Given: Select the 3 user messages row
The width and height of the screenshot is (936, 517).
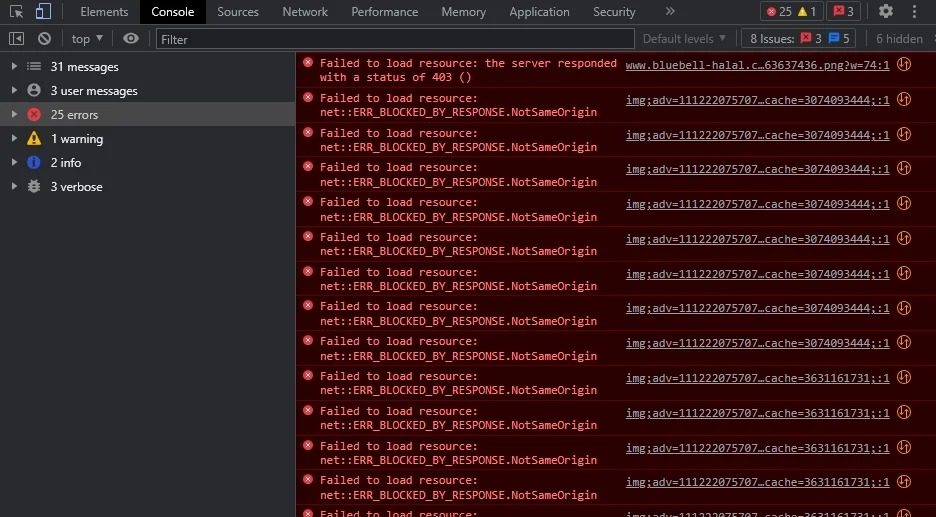Looking at the screenshot, I should coord(147,90).
